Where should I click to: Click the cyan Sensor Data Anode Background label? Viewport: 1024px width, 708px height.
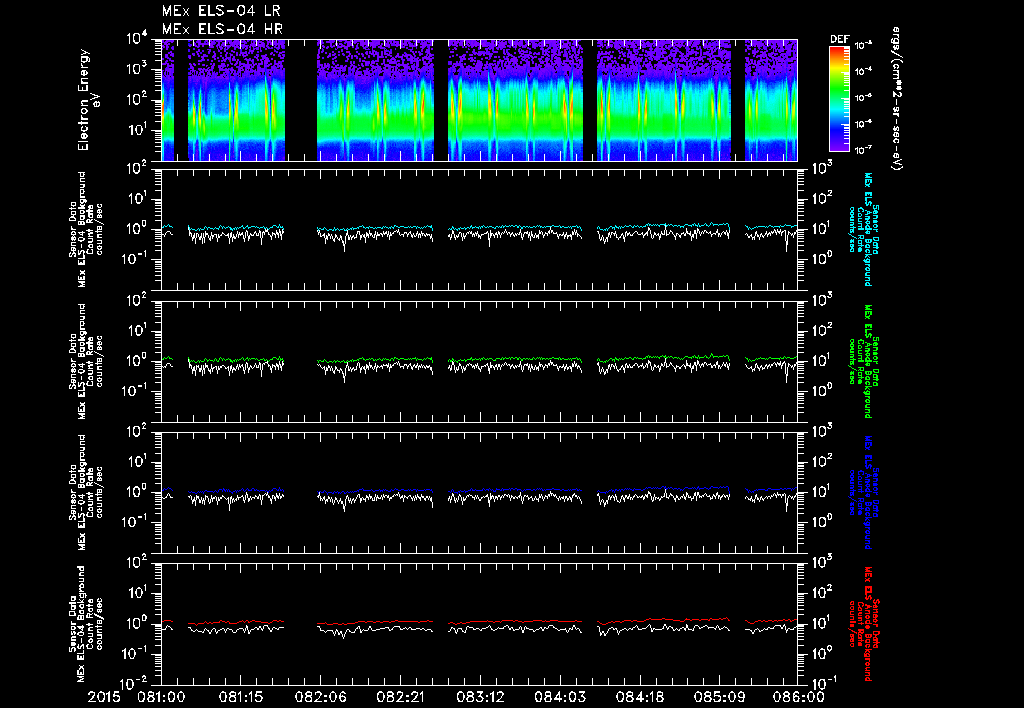coord(863,229)
